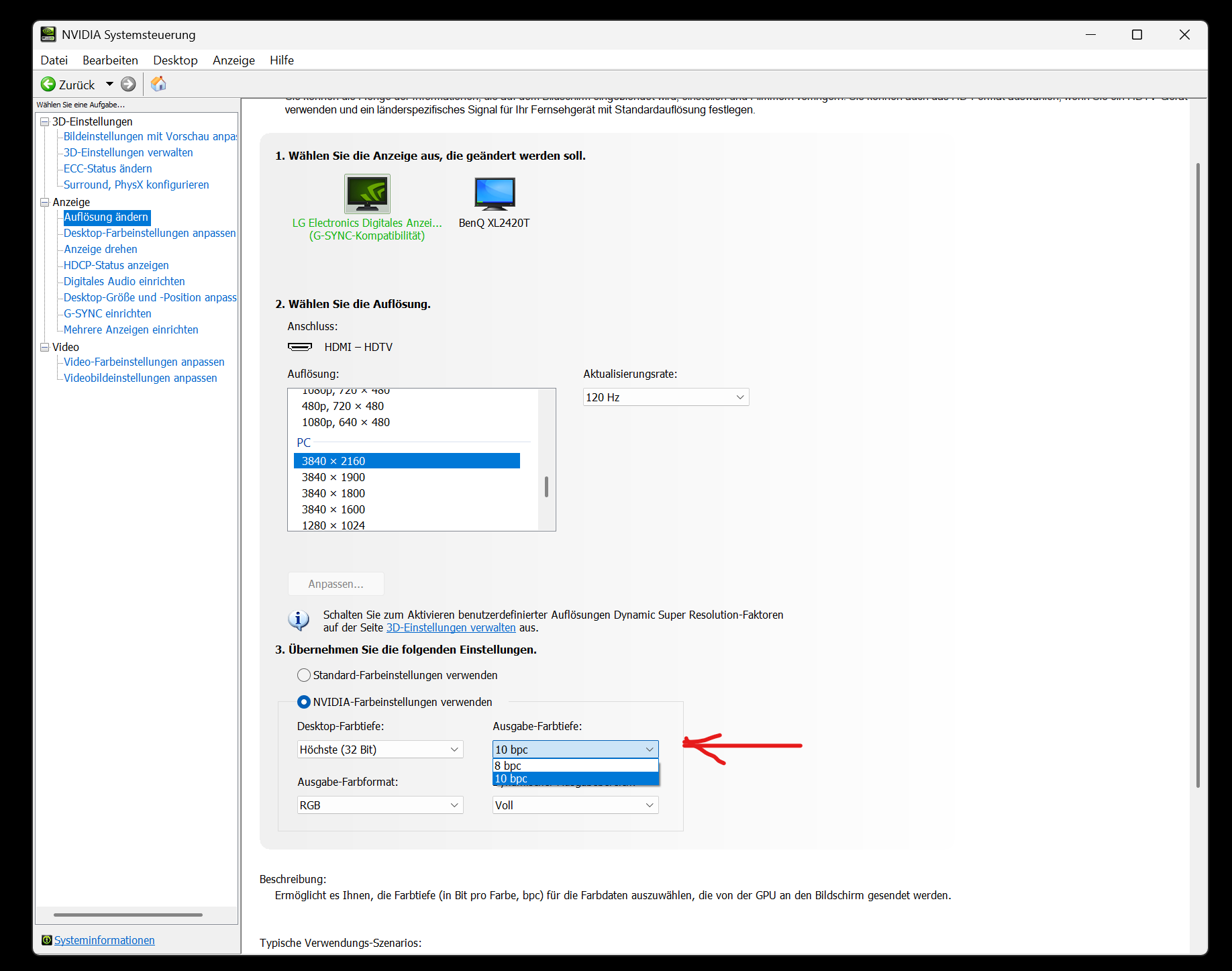Open the Anzeige menu
Screen dimensions: 1232x971
(234, 60)
